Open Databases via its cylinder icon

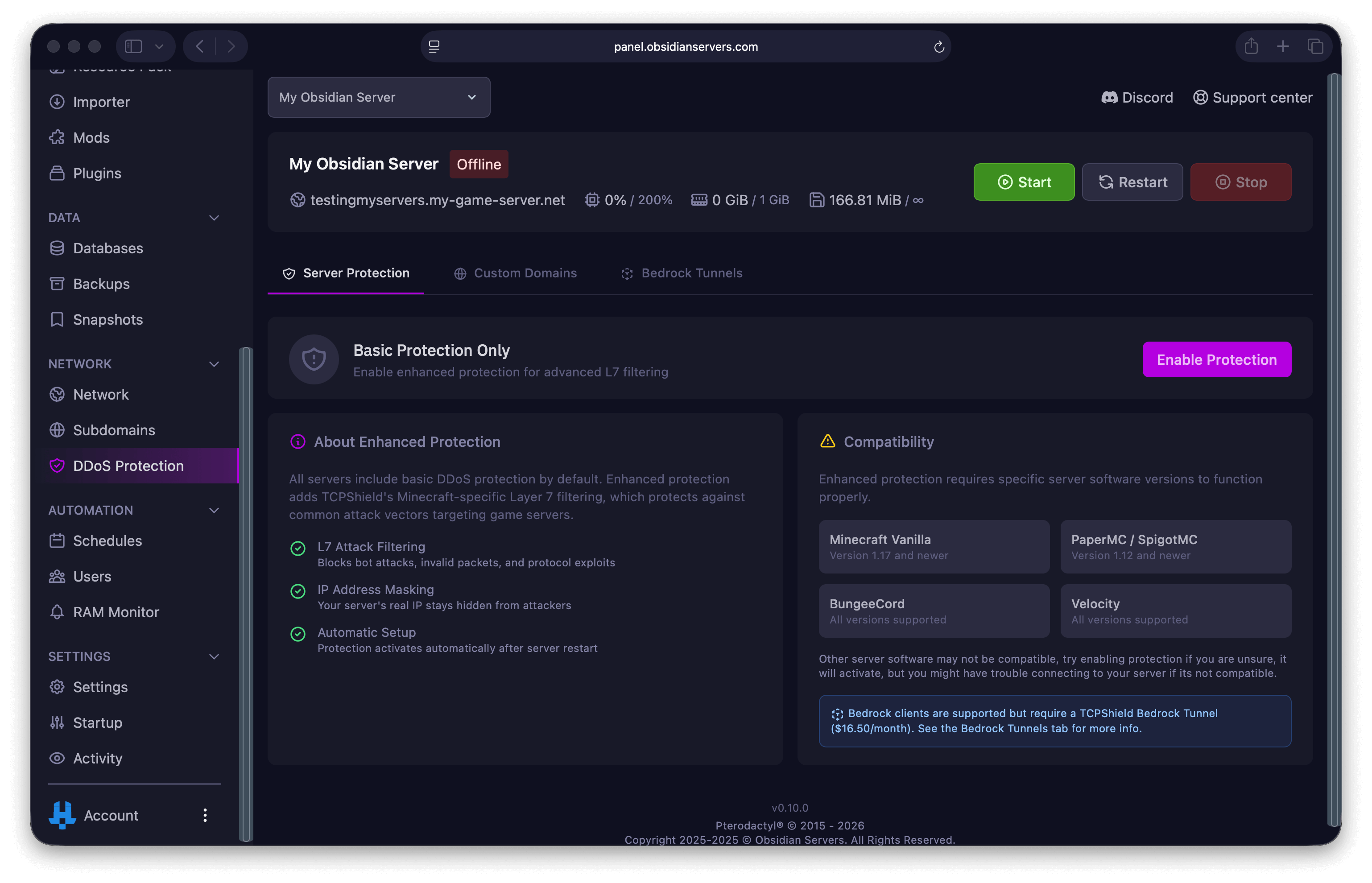coord(57,248)
